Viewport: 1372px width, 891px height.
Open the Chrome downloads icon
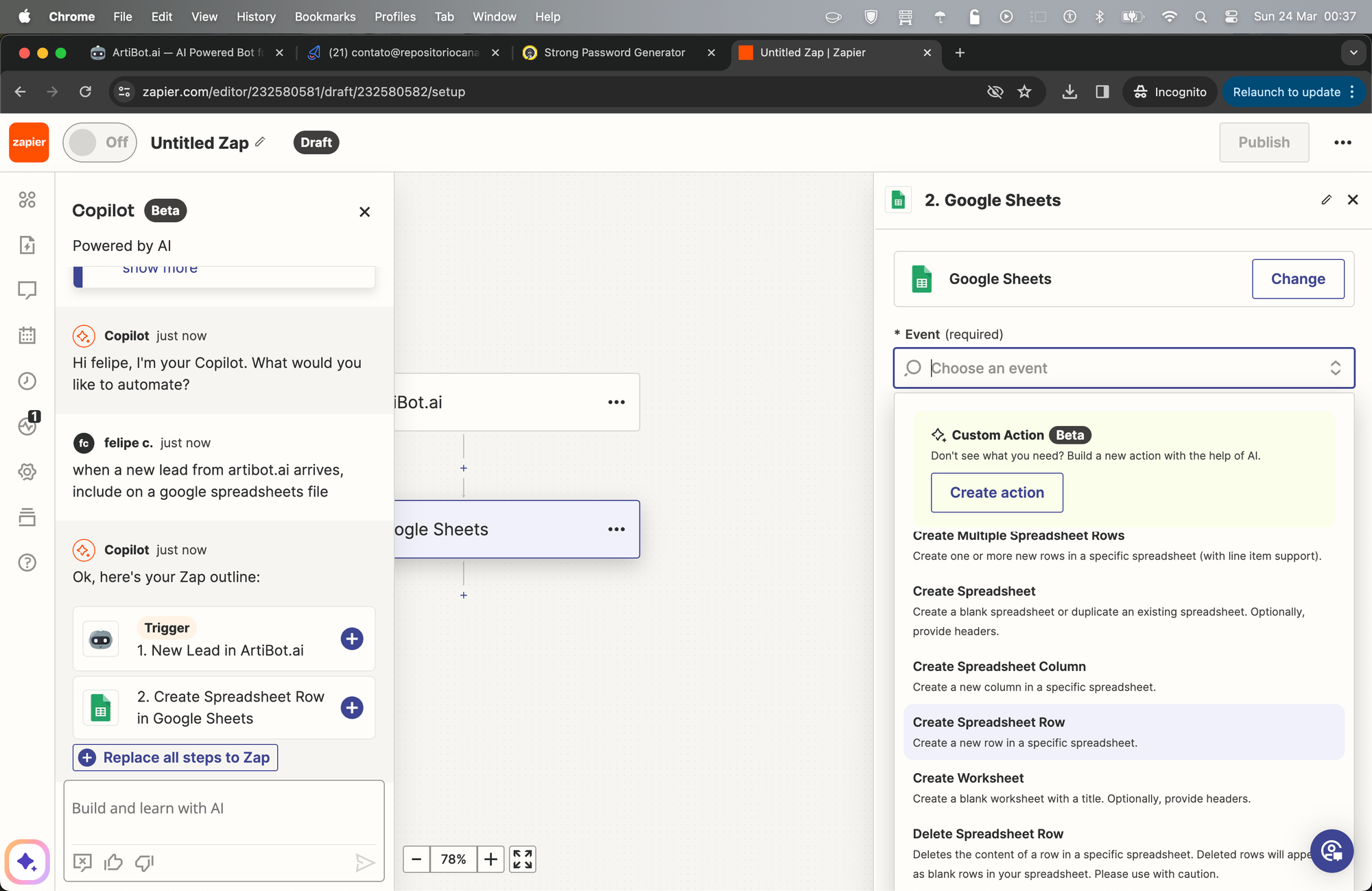tap(1069, 92)
